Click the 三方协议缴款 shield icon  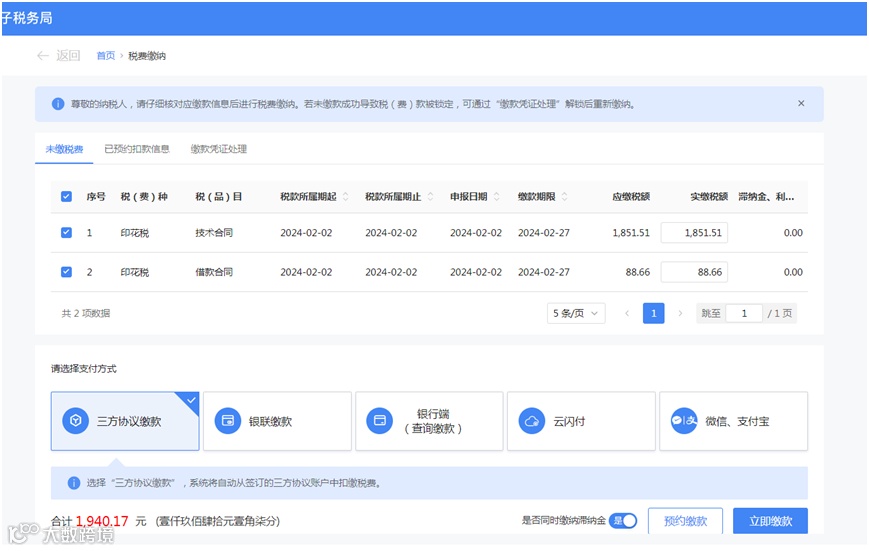pyautogui.click(x=75, y=421)
